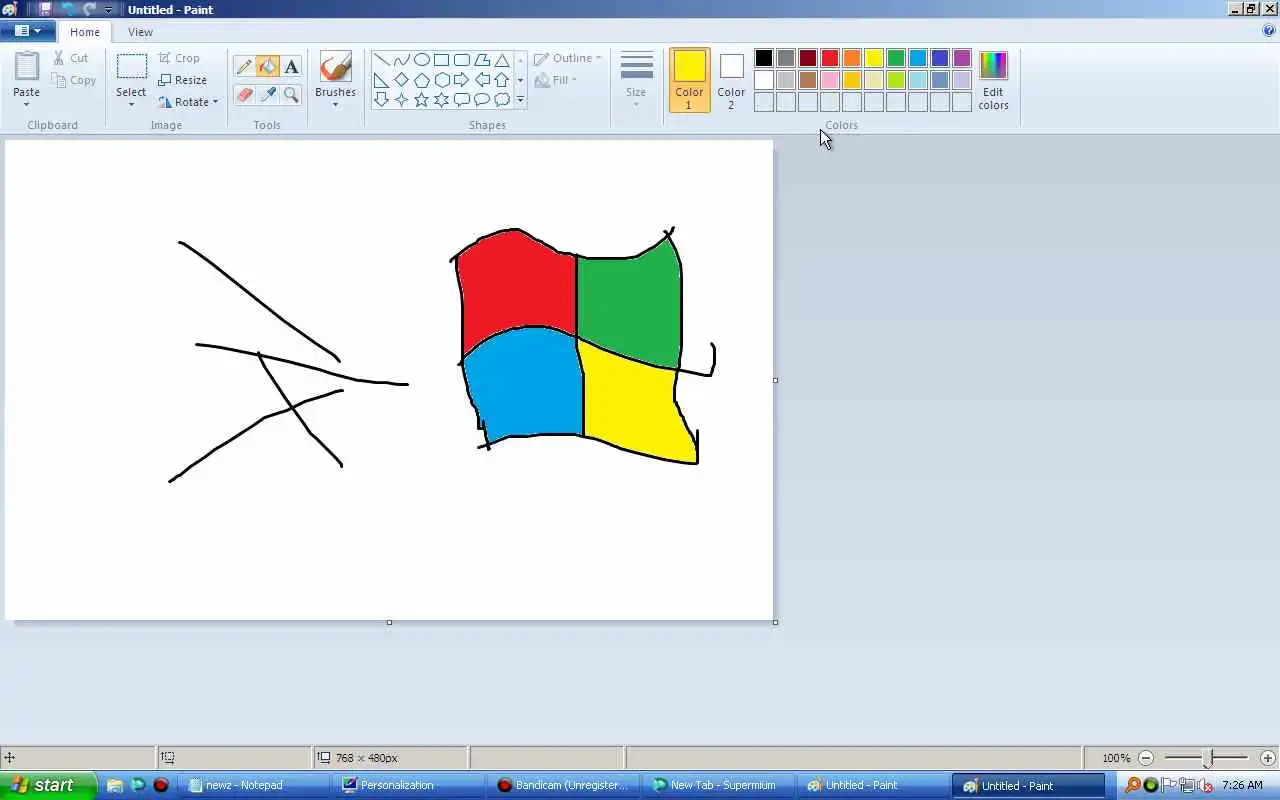1280x800 pixels.
Task: Choose the Line shape
Action: click(x=381, y=60)
